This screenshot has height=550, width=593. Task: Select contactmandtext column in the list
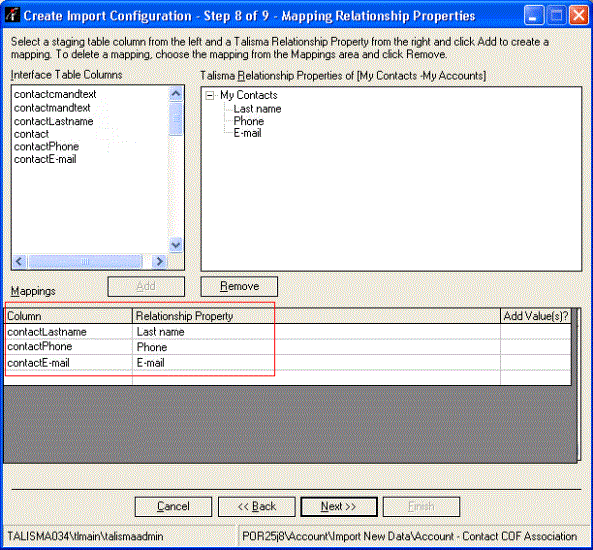point(52,108)
